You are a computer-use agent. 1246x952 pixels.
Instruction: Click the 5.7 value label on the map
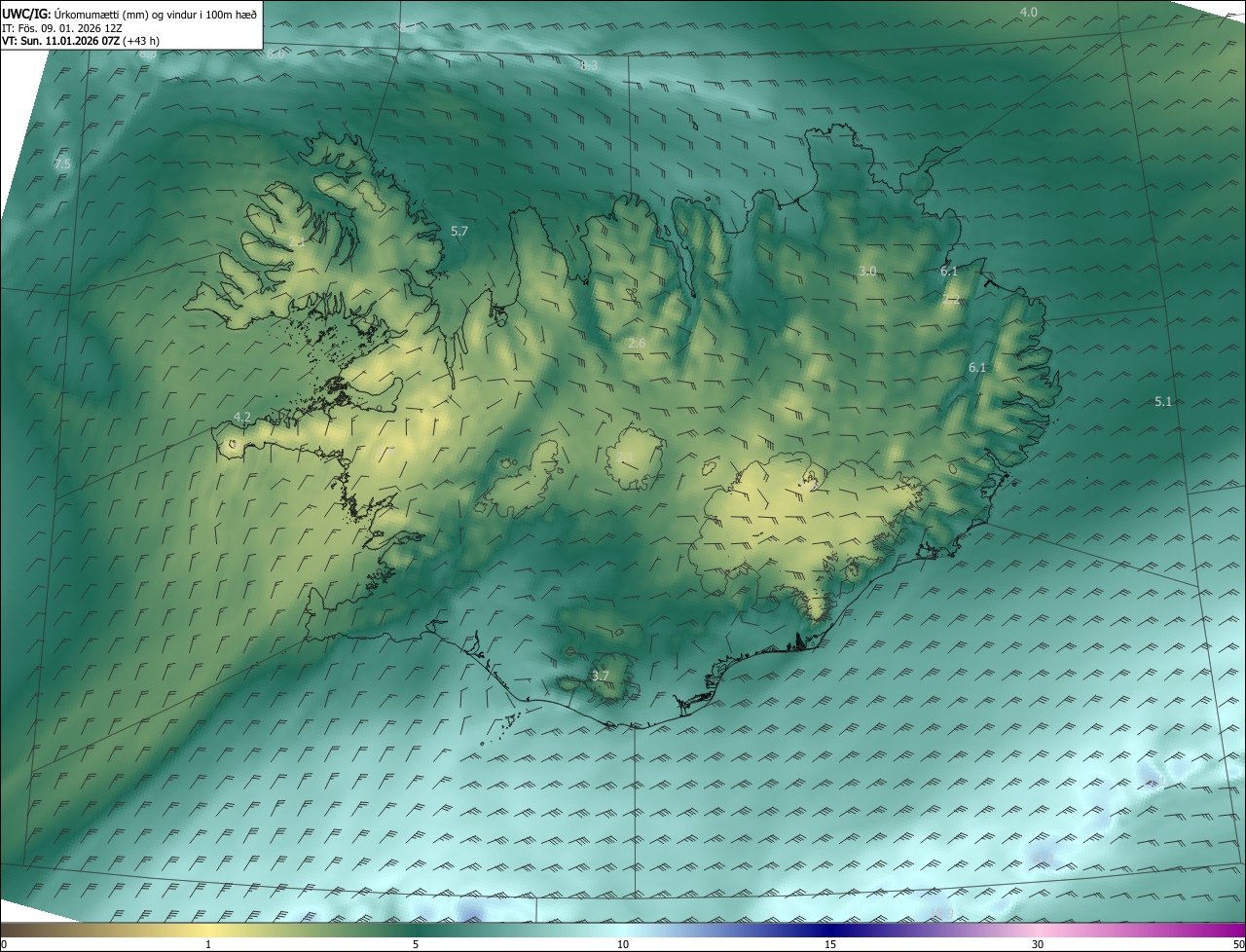(x=459, y=231)
